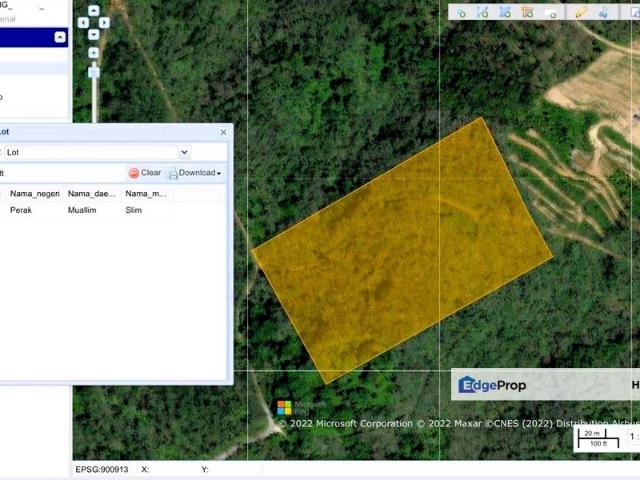Collapse the blue highlighted side panel header

point(60,38)
